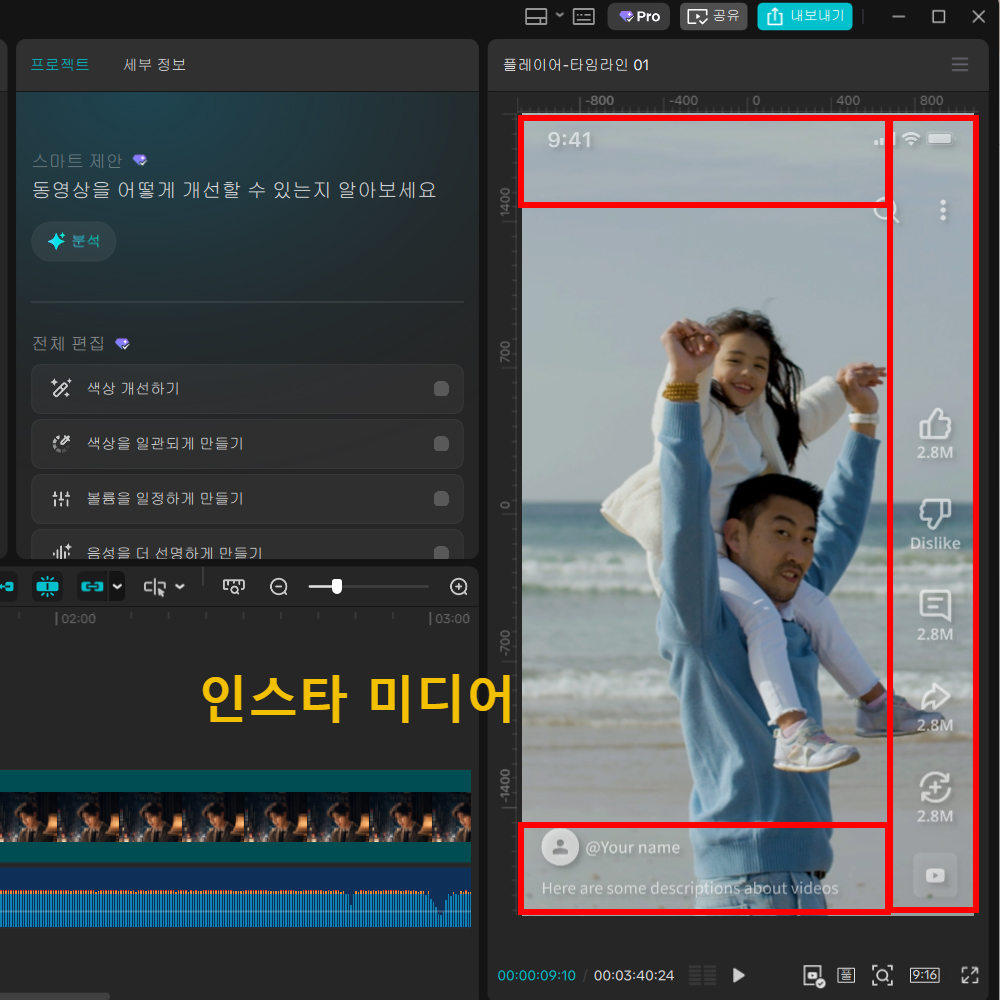1000x1000 pixels.
Task: Adjust the timeline zoom slider handle
Action: (x=337, y=587)
